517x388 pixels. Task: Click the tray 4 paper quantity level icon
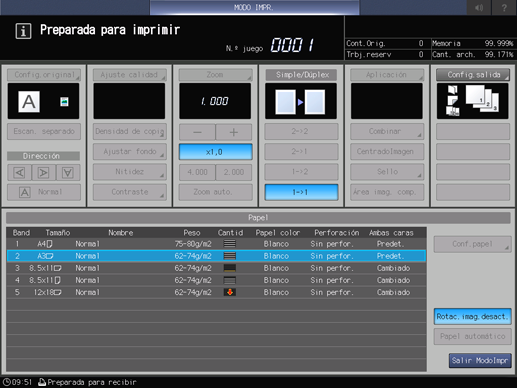(x=230, y=280)
